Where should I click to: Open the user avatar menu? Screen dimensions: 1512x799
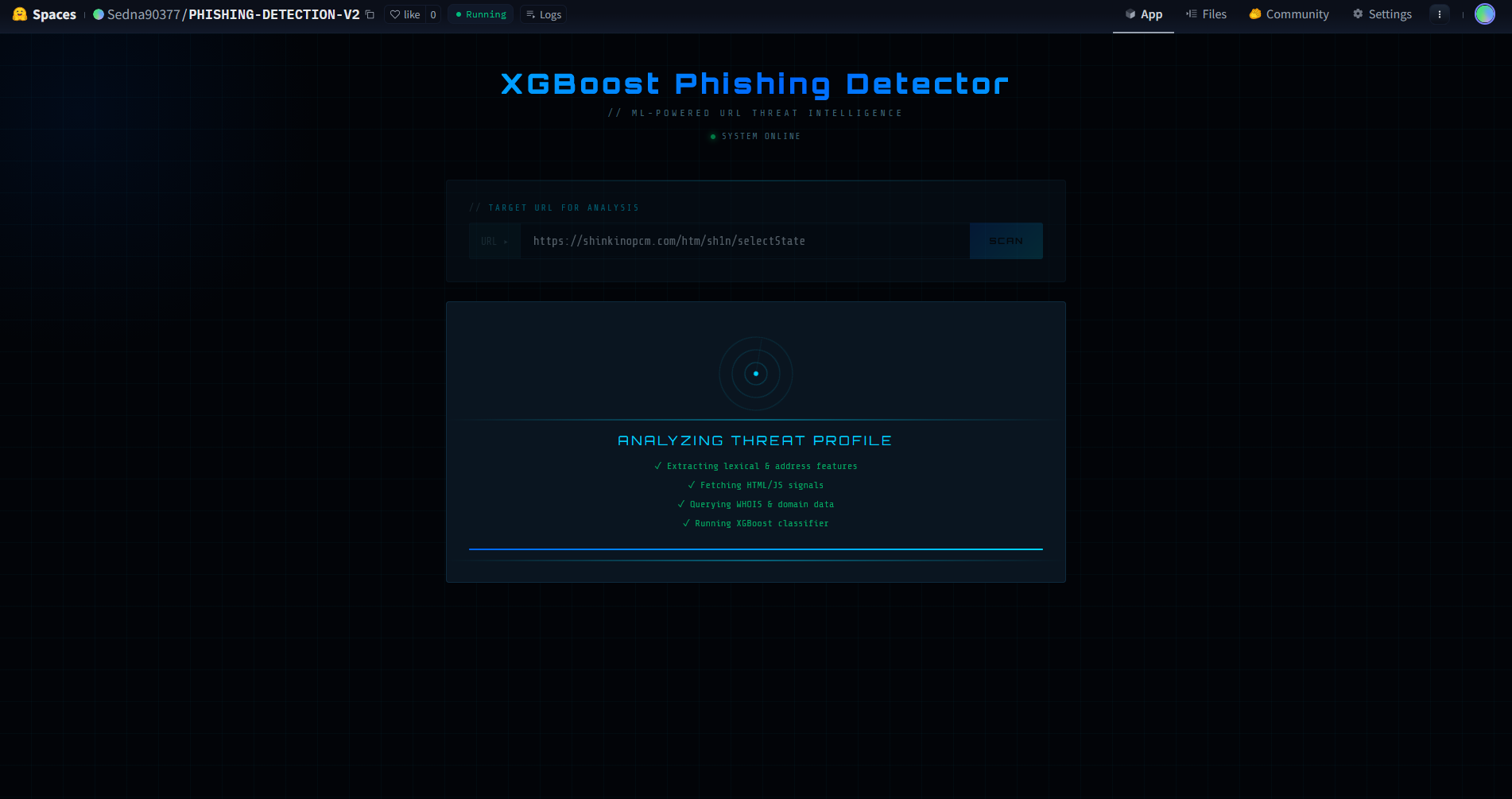[x=1485, y=14]
